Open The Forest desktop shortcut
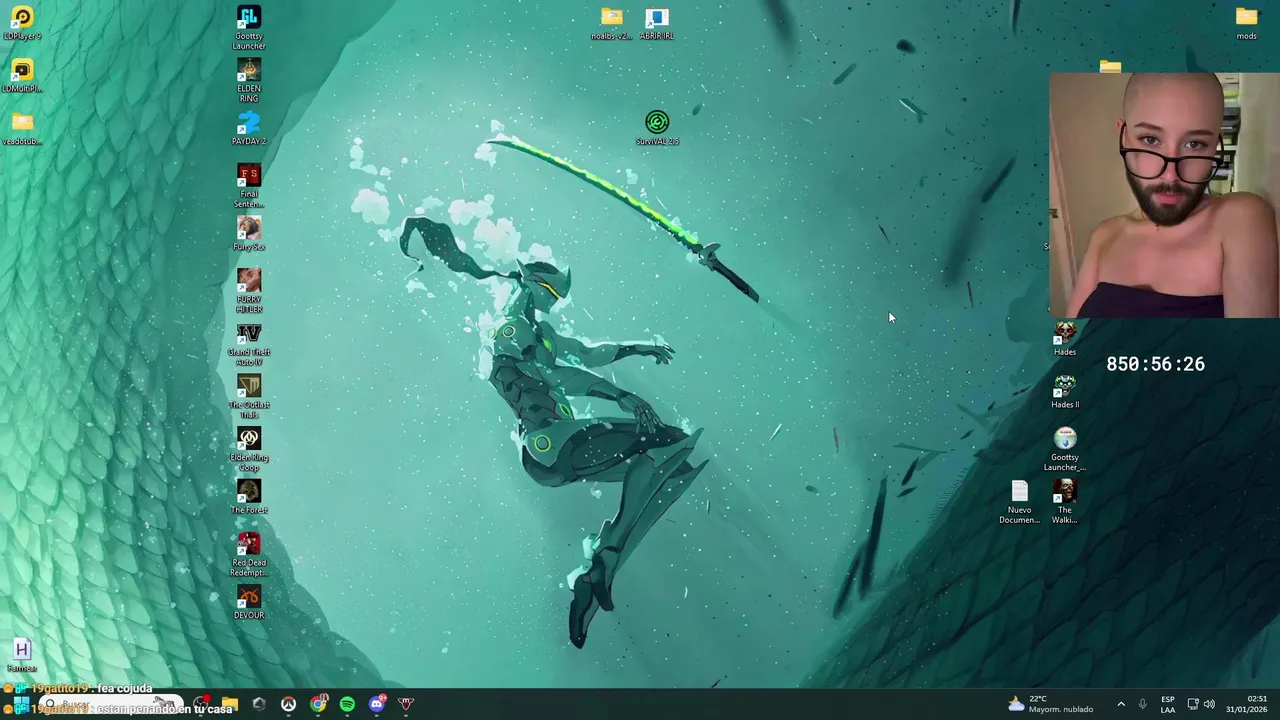This screenshot has height=720, width=1280. tap(249, 497)
